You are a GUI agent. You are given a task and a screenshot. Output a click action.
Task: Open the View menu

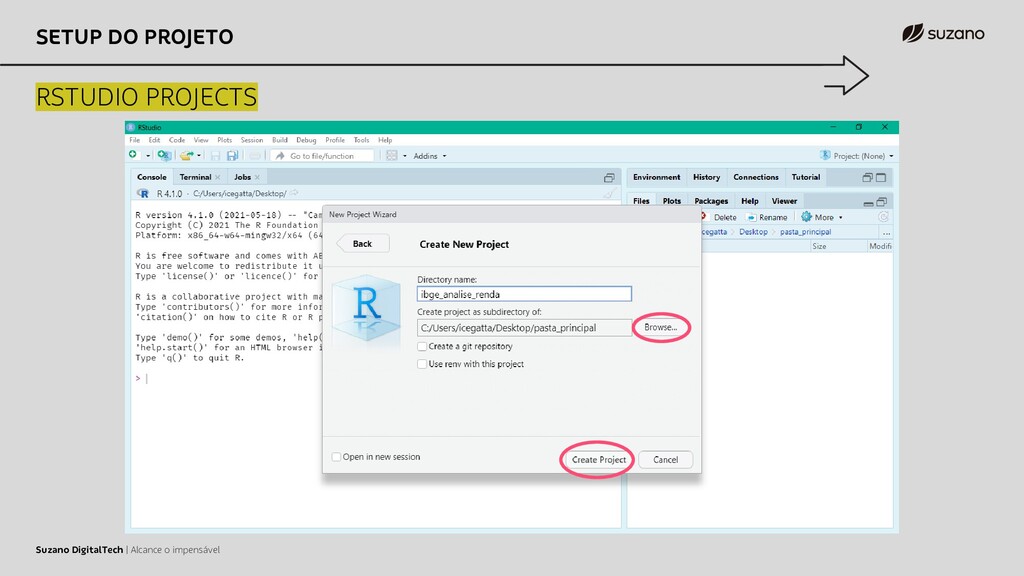click(x=200, y=140)
